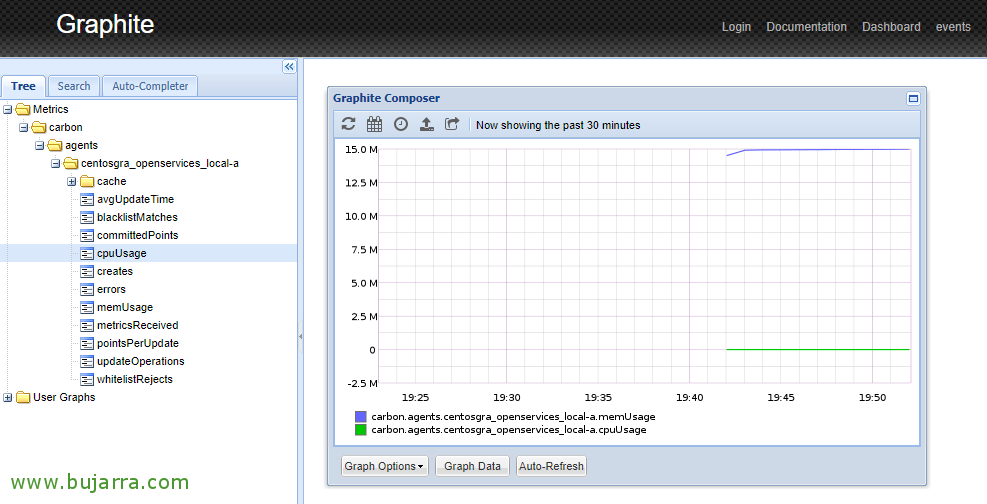Click the Graph Data button
987x504 pixels.
coord(472,466)
